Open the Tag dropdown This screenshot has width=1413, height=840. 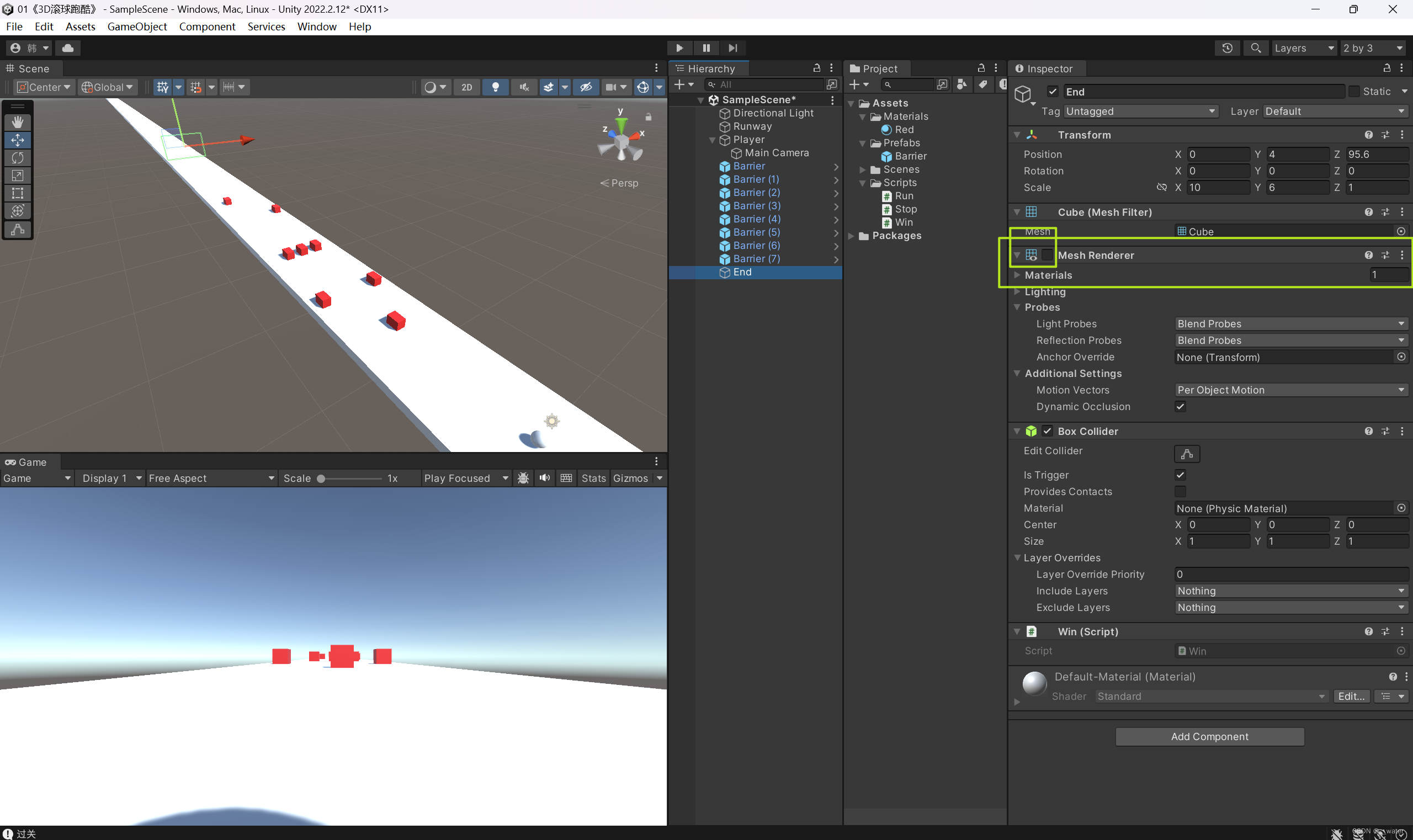pyautogui.click(x=1140, y=111)
